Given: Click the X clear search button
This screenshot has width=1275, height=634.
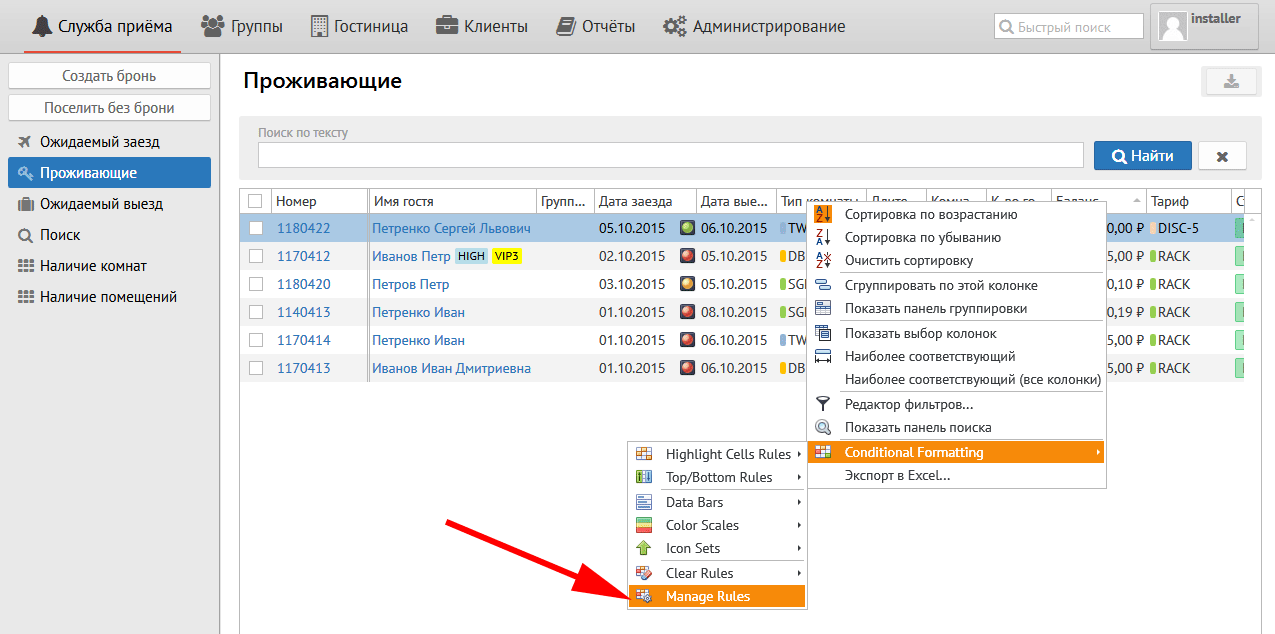Looking at the screenshot, I should click(1222, 156).
